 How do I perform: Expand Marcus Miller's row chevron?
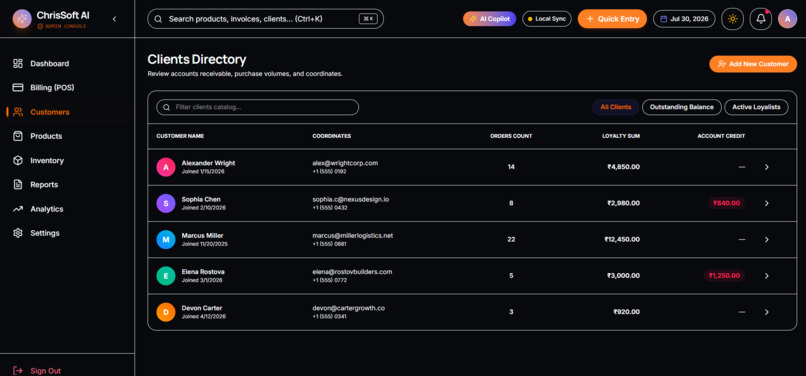766,240
